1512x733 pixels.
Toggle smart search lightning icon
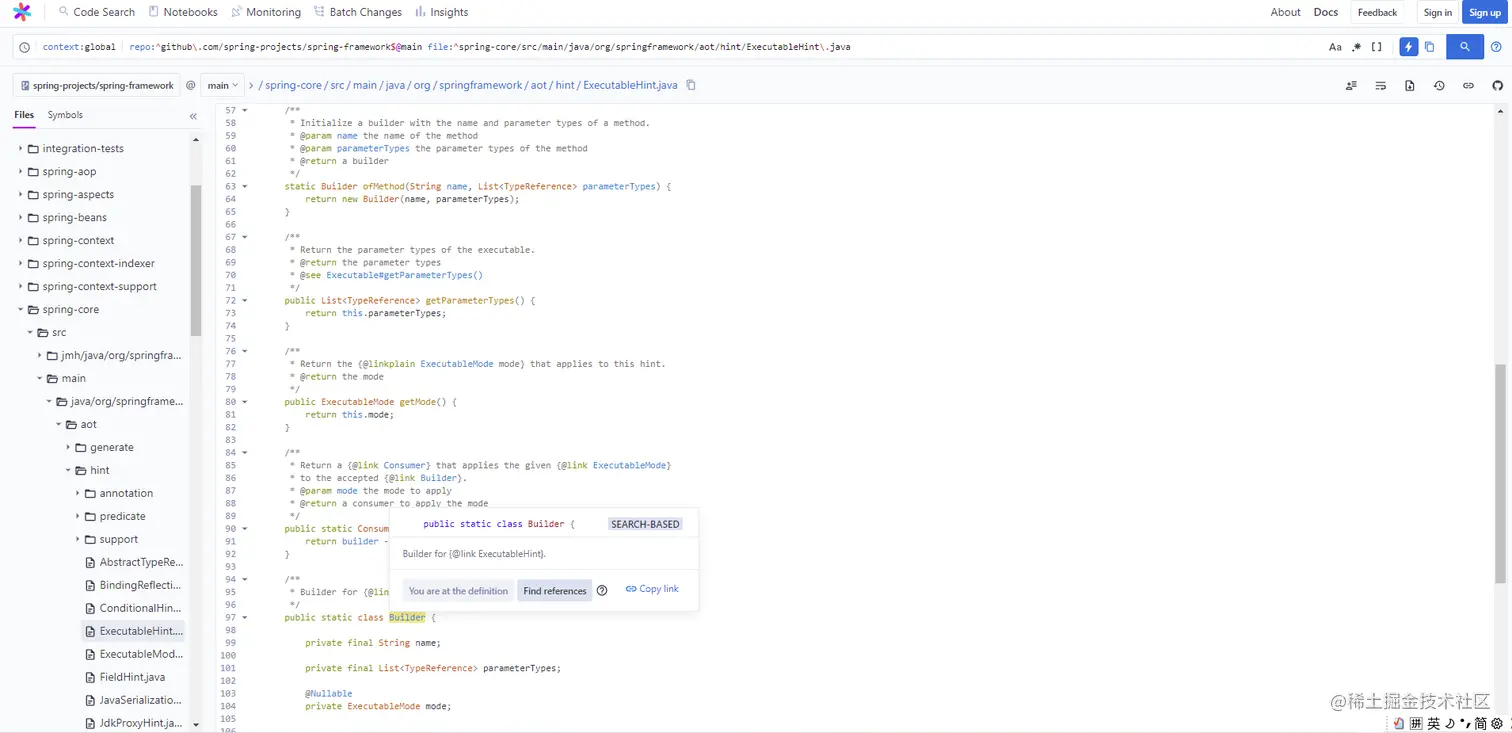click(1408, 47)
